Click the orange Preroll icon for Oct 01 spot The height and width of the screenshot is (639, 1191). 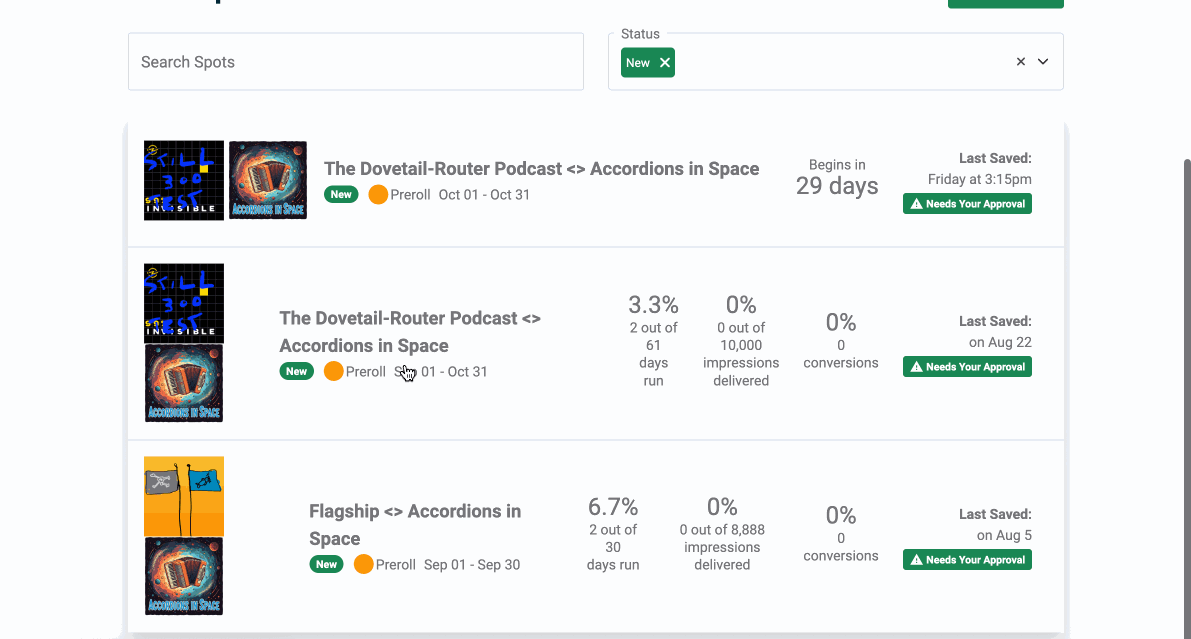point(378,195)
